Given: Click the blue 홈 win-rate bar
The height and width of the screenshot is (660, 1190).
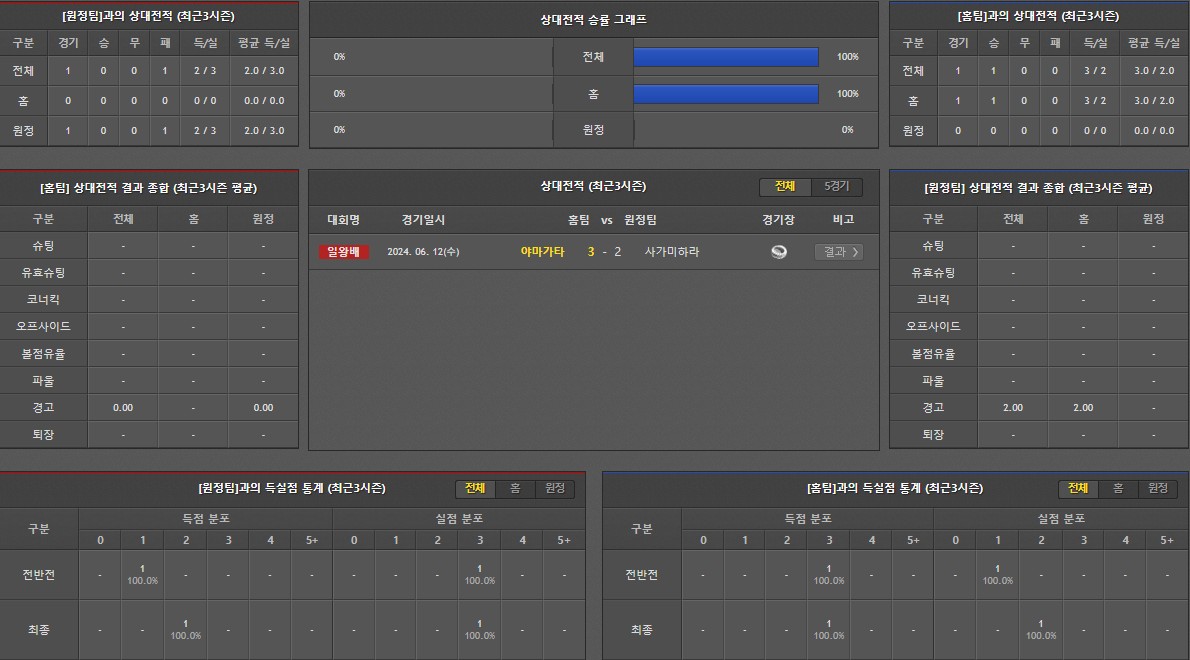Looking at the screenshot, I should tap(726, 94).
